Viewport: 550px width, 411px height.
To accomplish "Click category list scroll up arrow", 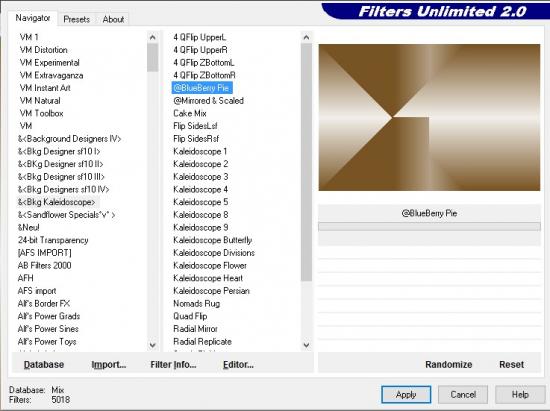I will pyautogui.click(x=153, y=37).
